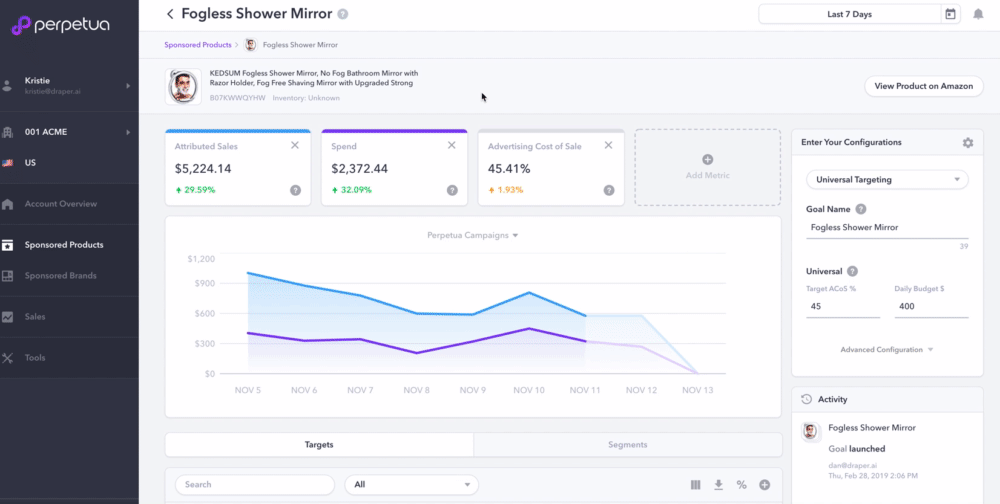Click the dan@draper.ai activity entry text

853,465
